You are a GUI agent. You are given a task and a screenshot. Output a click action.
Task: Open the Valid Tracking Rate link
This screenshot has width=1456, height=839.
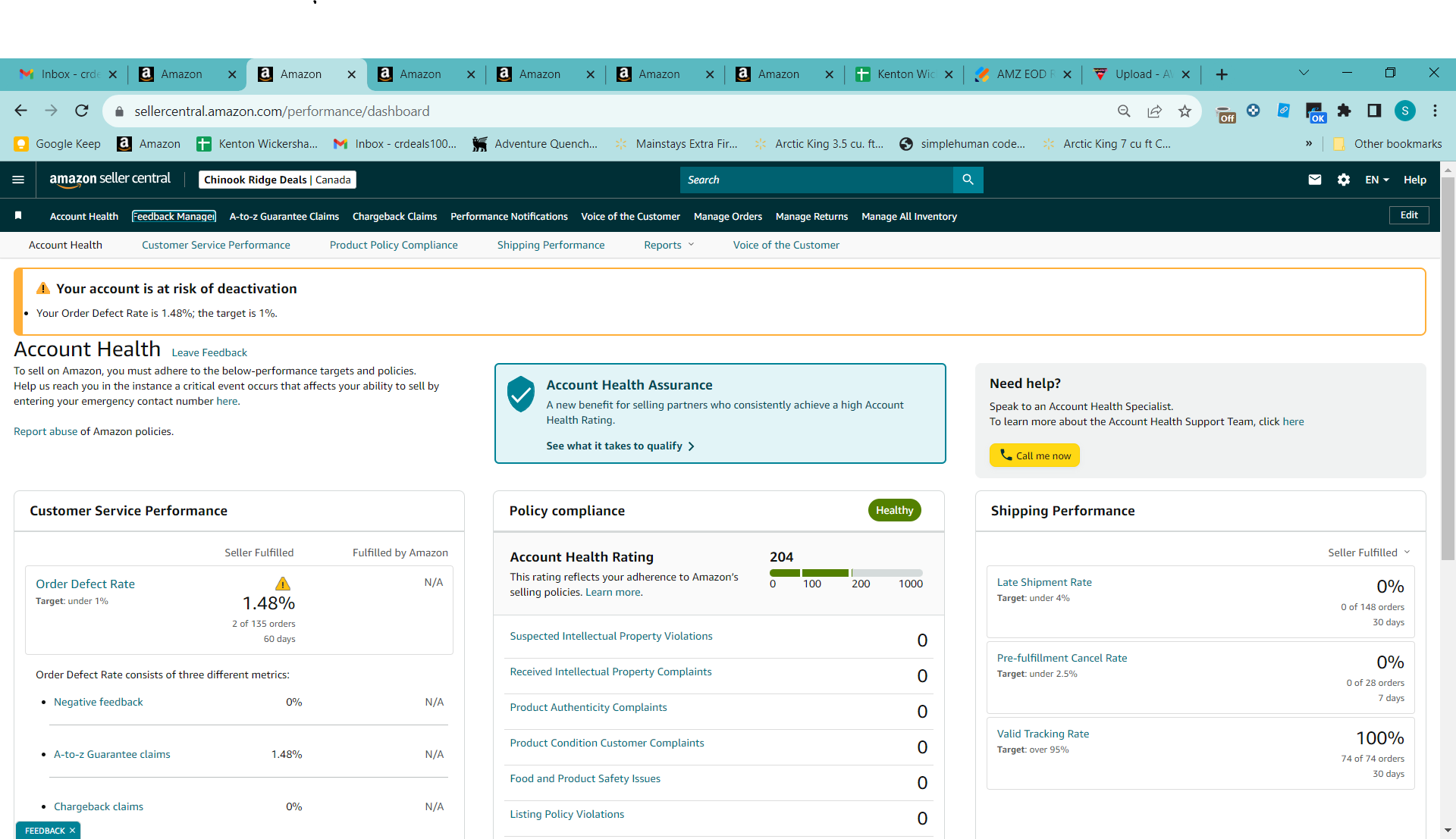click(x=1043, y=734)
